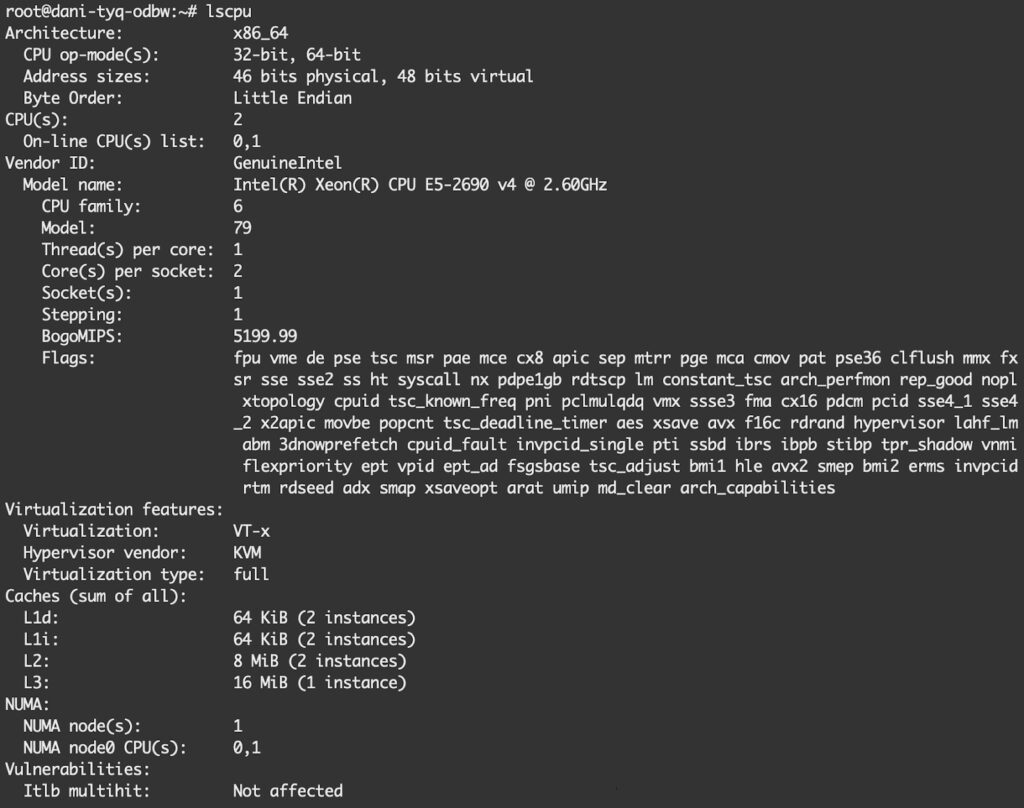The width and height of the screenshot is (1024, 808).
Task: Click the Core(s) per socket label
Action: [x=127, y=271]
